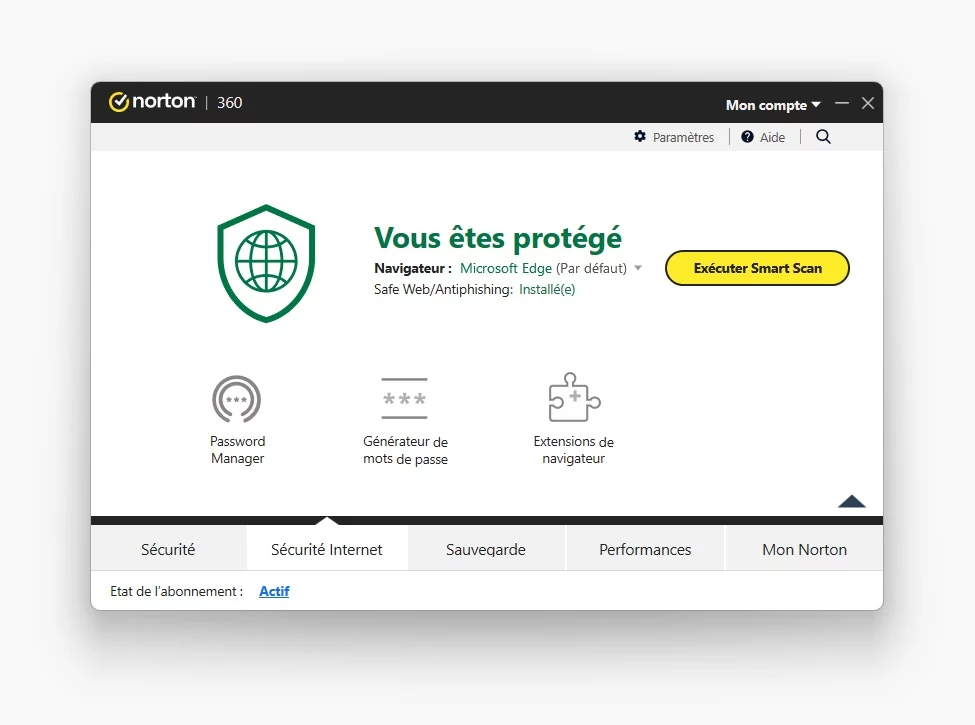Click the green globe shield icon
This screenshot has width=975, height=725.
click(x=266, y=264)
